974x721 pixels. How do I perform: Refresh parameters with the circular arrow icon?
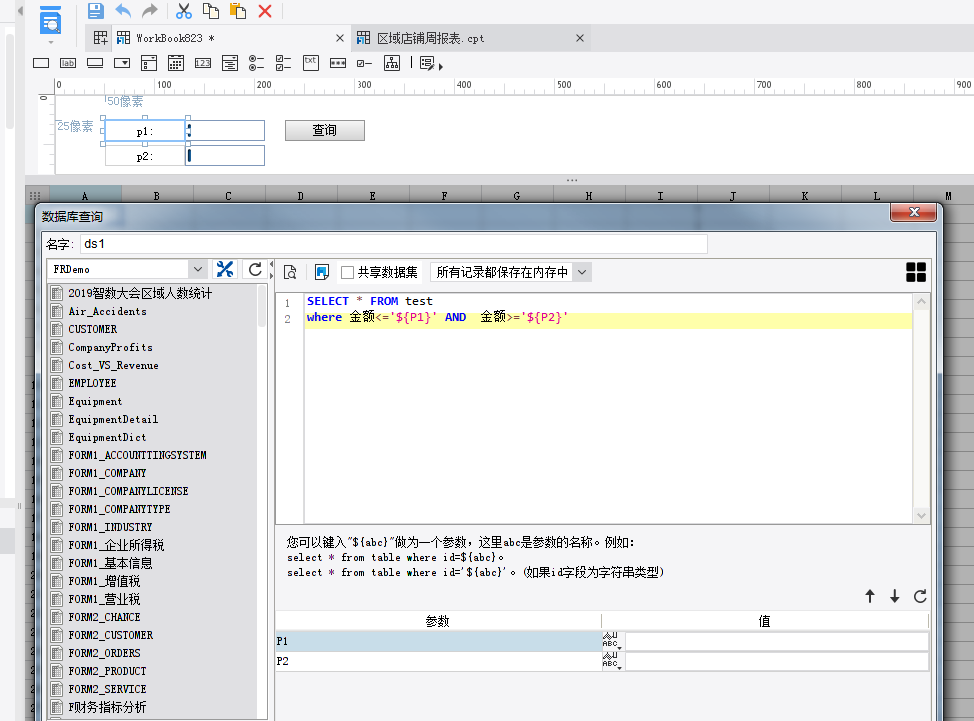pyautogui.click(x=920, y=596)
